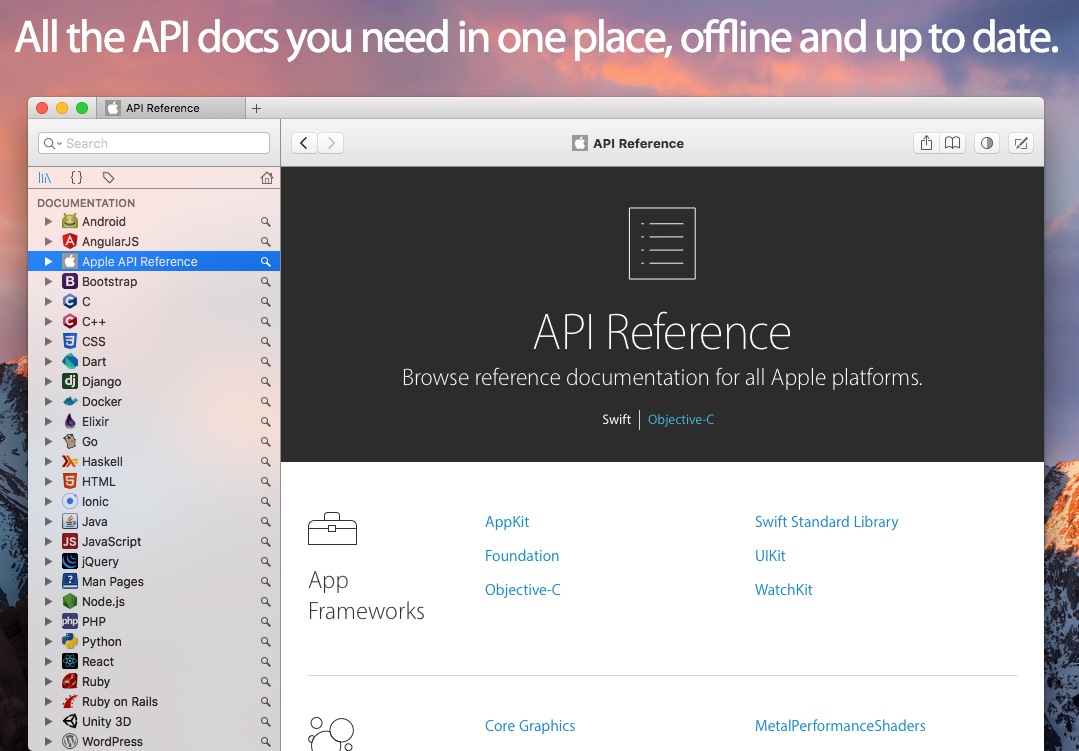1079x751 pixels.
Task: Toggle the dark mode contrast icon
Action: click(987, 143)
